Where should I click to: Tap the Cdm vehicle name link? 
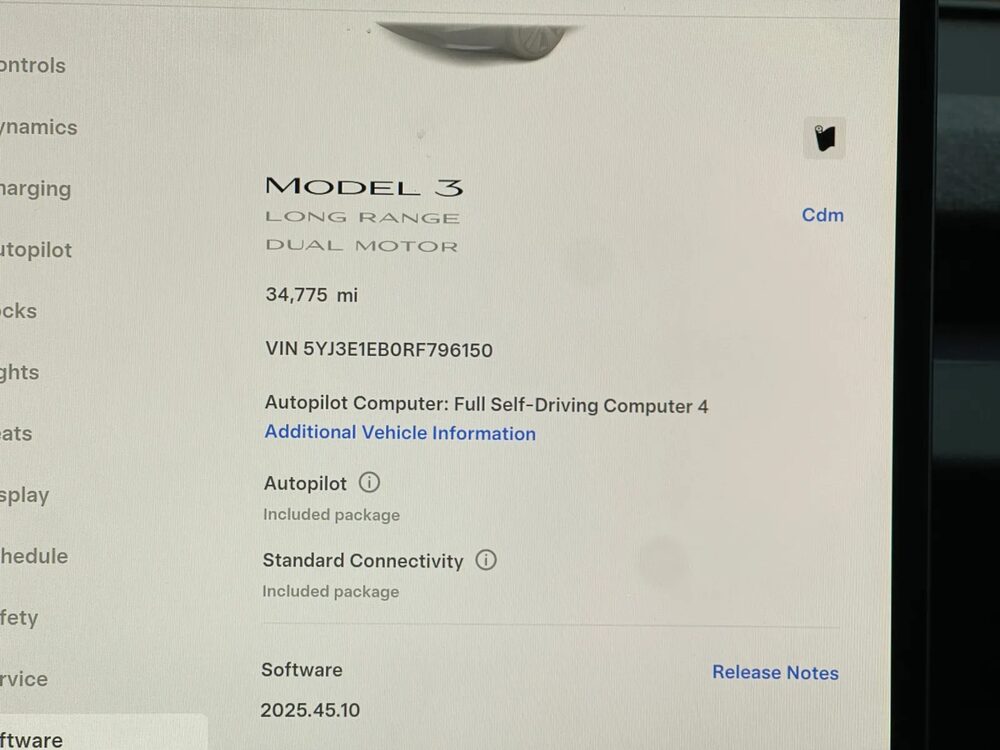823,215
